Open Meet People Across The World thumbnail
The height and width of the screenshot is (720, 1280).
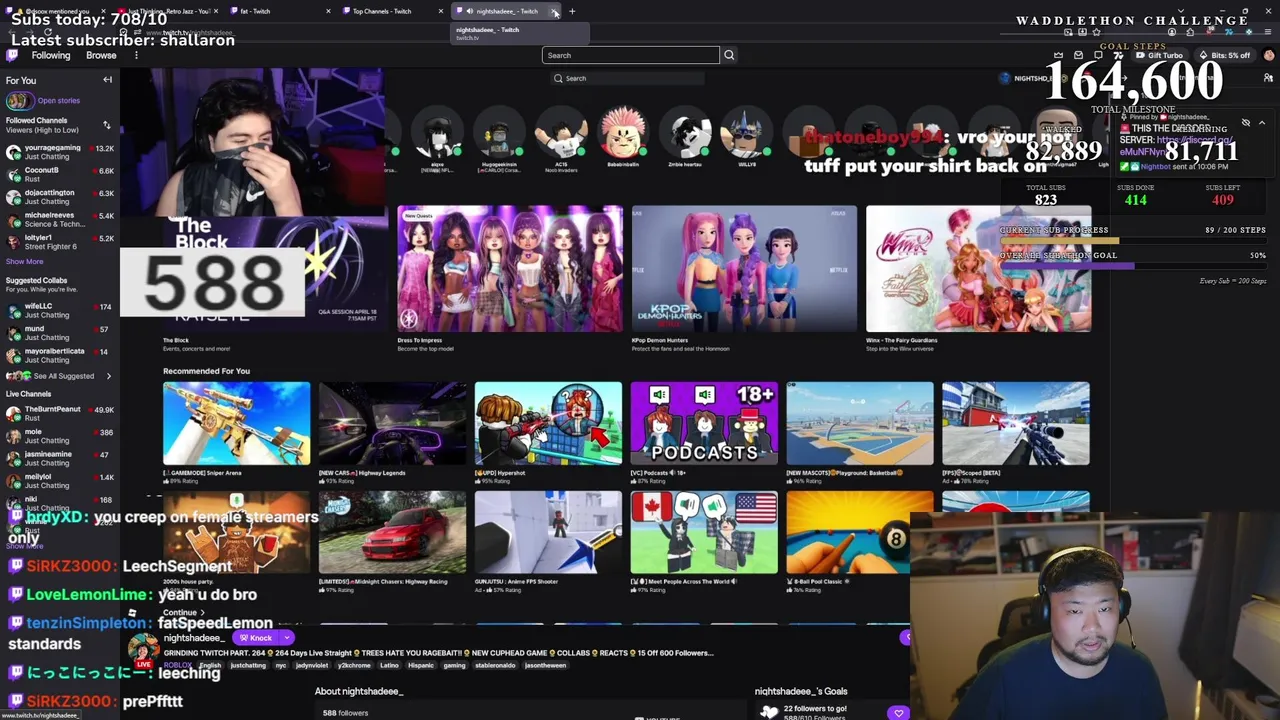pos(704,532)
